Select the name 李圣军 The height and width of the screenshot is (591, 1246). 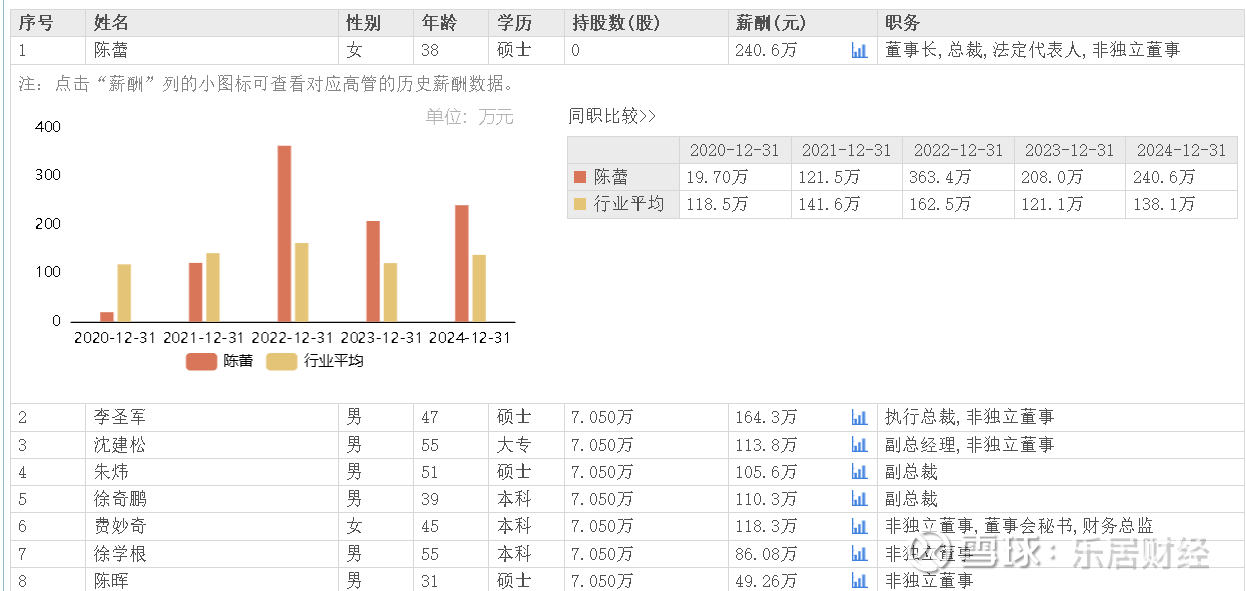[x=120, y=417]
